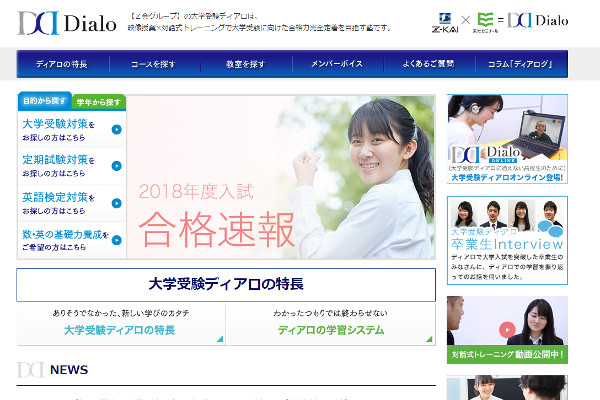Screen dimensions: 600x400
Task: Open the blue 大学受験ディアロの特長 button
Action: (x=121, y=324)
